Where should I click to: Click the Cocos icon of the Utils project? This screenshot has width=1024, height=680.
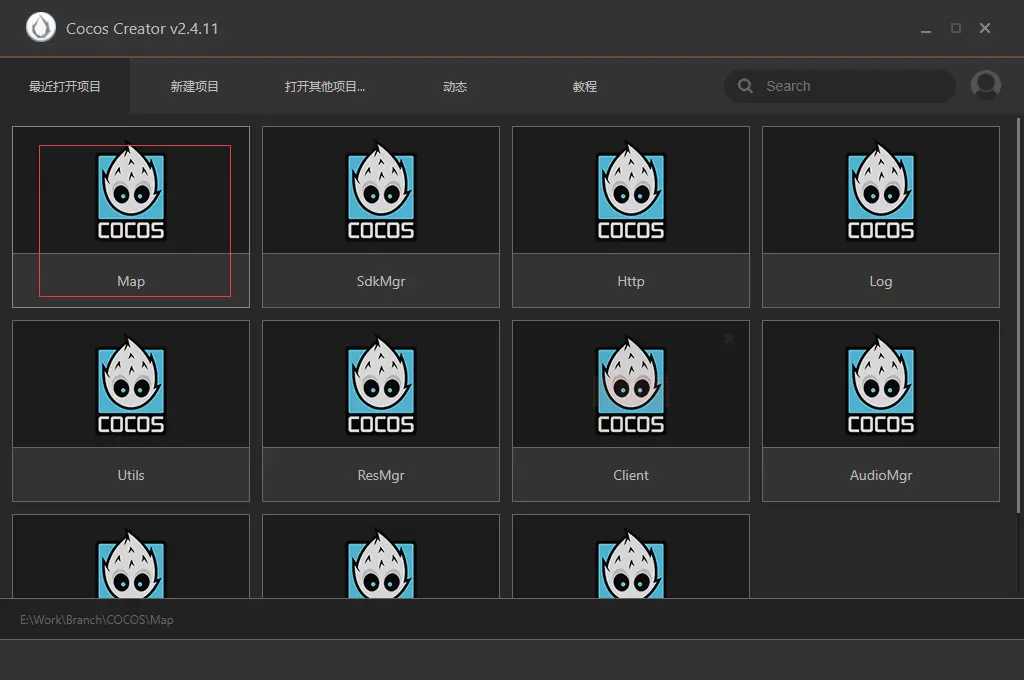(x=131, y=385)
